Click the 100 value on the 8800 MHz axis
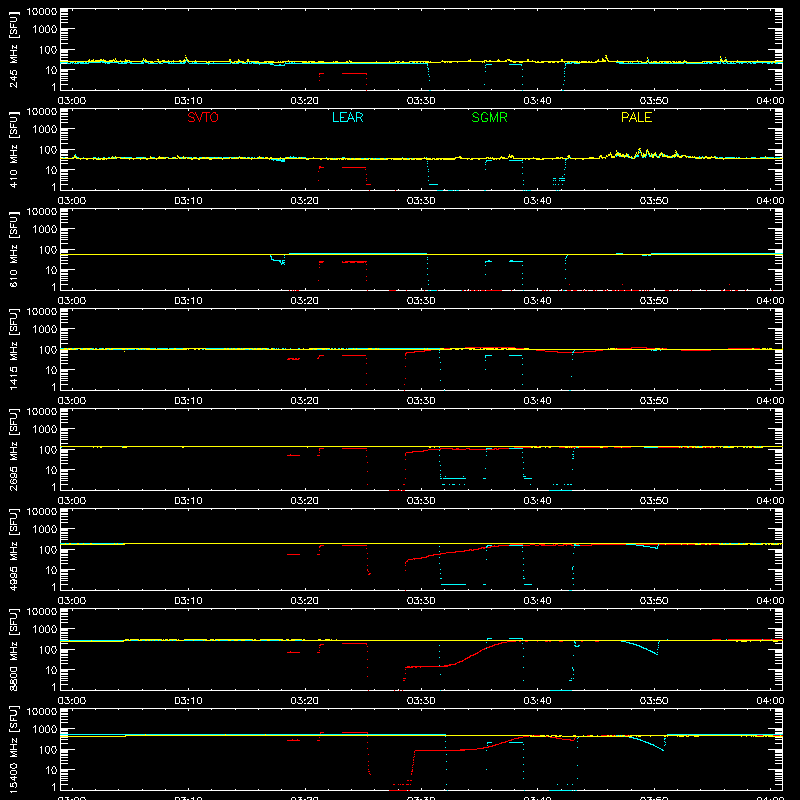This screenshot has width=800, height=800. (x=48, y=650)
